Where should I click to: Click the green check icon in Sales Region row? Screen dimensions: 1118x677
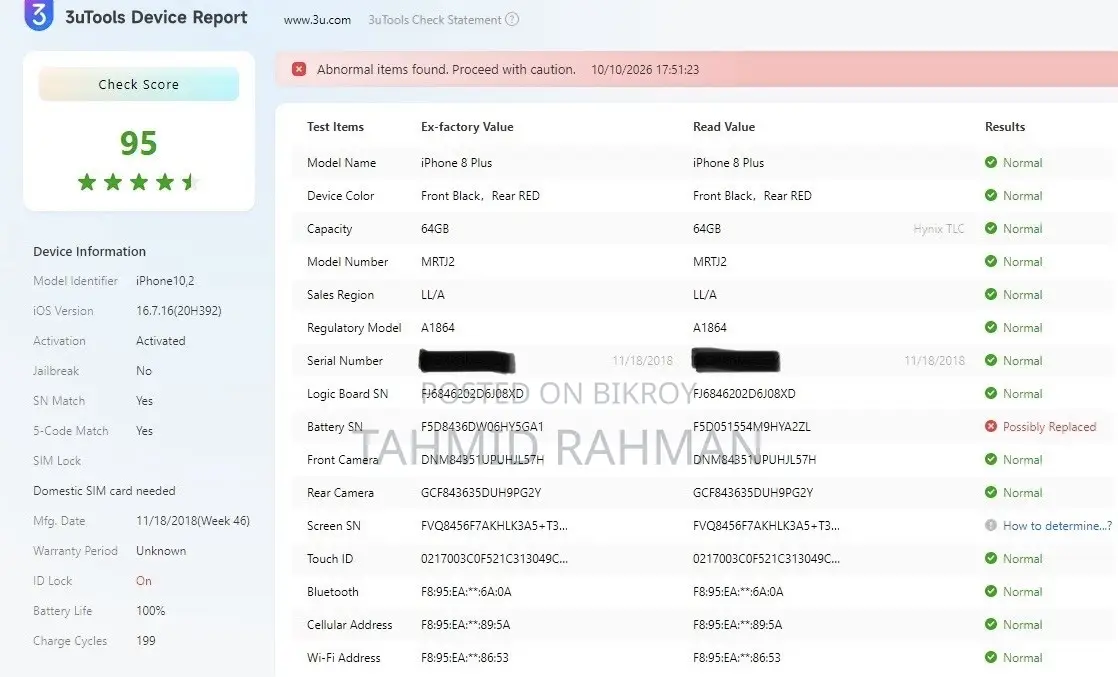(x=990, y=294)
